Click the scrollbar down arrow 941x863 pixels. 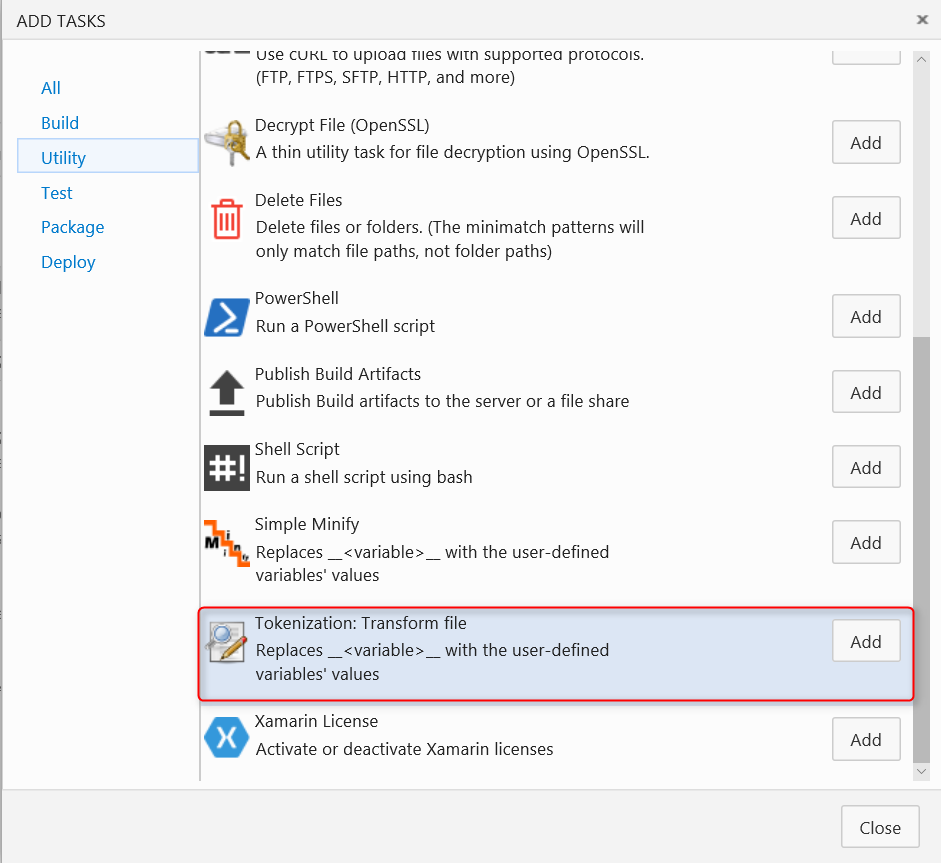(x=922, y=771)
